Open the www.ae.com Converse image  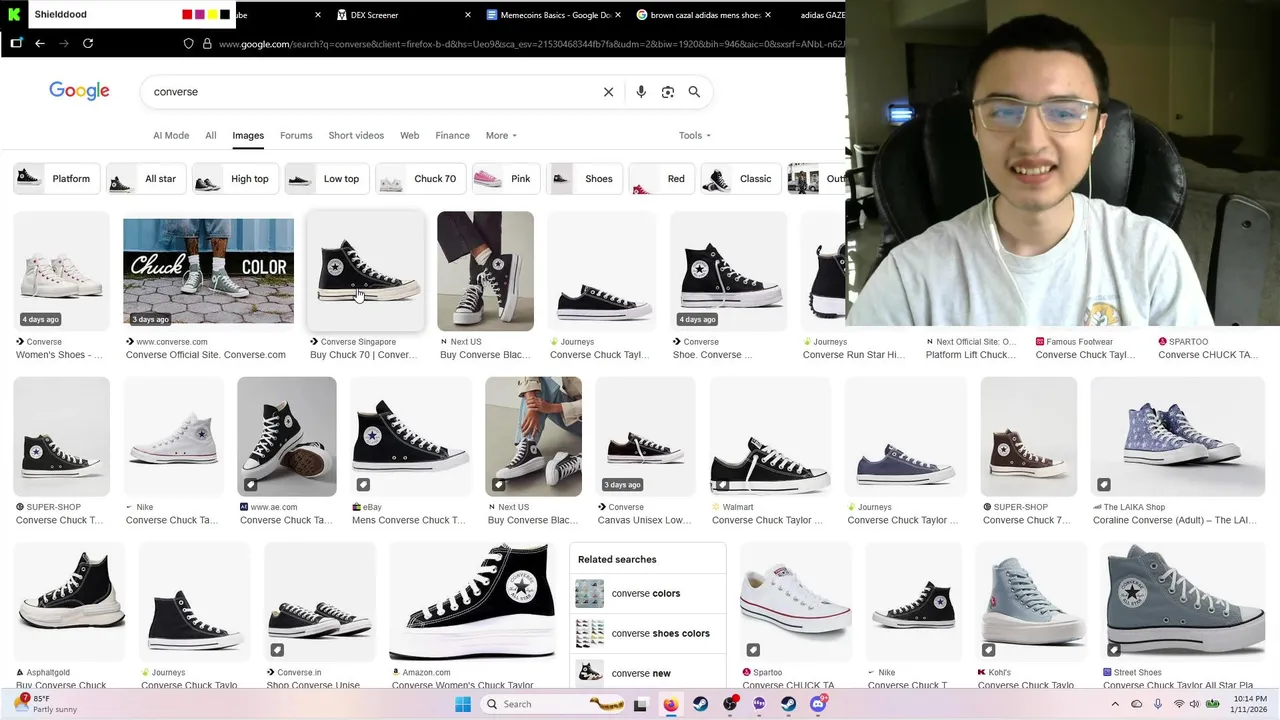(x=287, y=436)
